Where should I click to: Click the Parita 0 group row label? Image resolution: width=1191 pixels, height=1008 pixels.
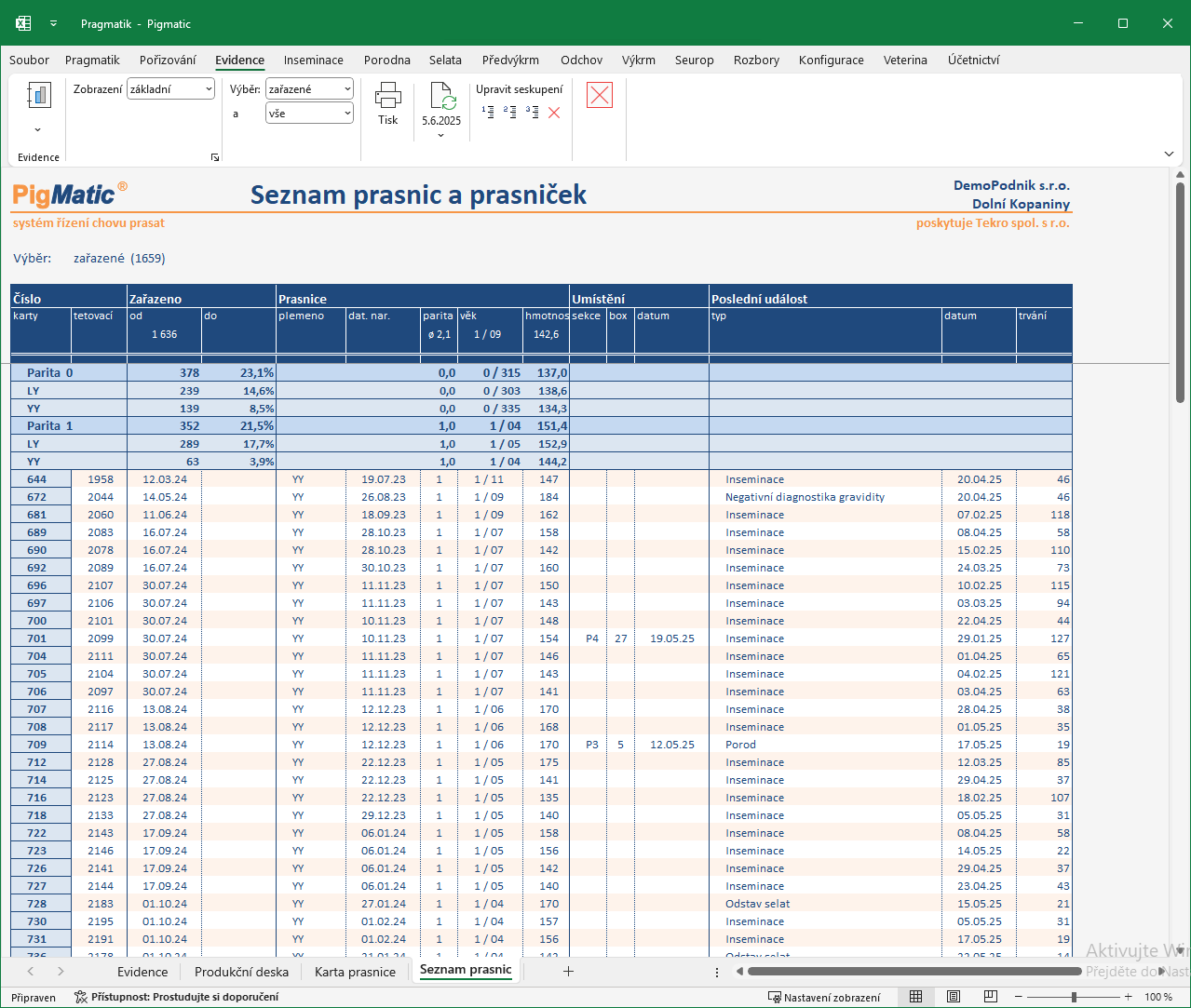click(49, 372)
